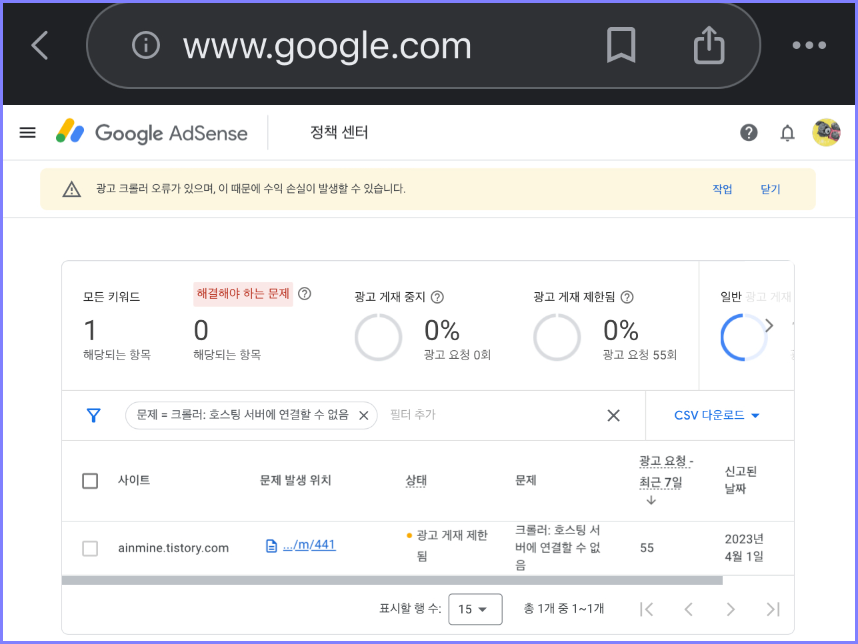Open help icon next to 광고 게재 제한됨

pos(627,297)
